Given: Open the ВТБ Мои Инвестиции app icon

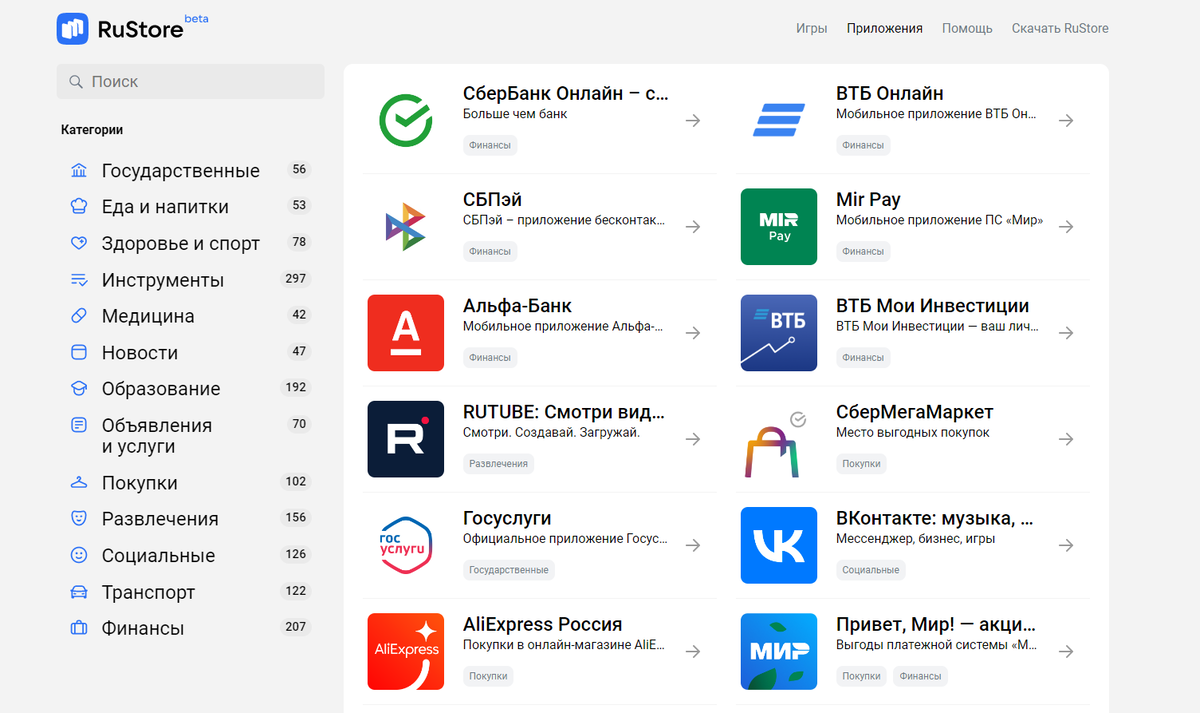Looking at the screenshot, I should click(779, 333).
